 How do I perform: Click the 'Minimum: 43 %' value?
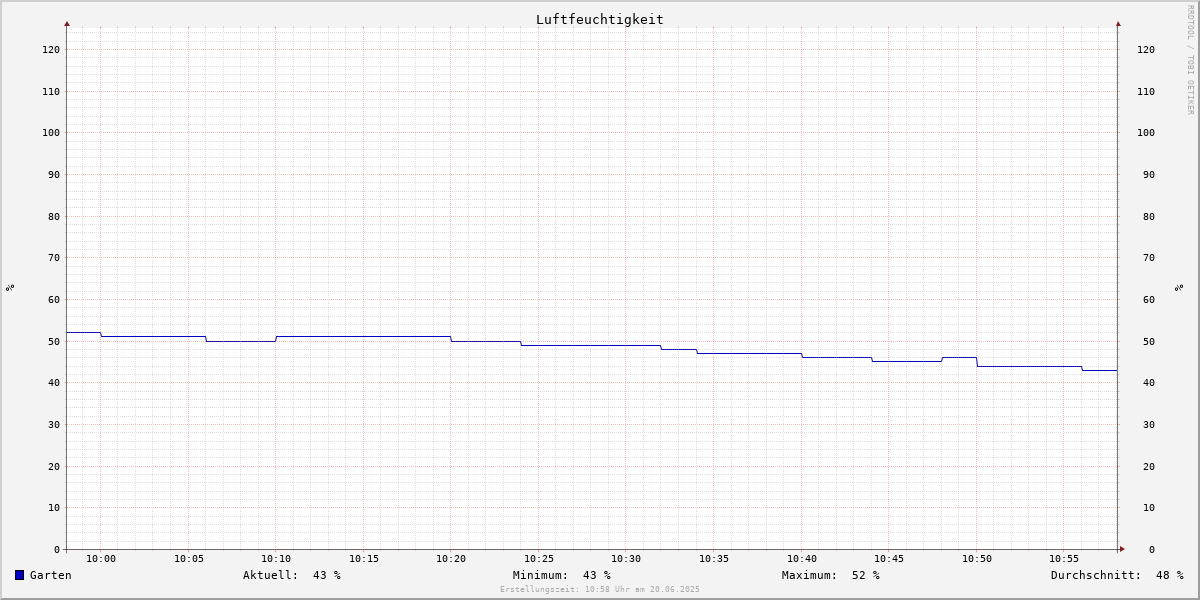pos(562,575)
